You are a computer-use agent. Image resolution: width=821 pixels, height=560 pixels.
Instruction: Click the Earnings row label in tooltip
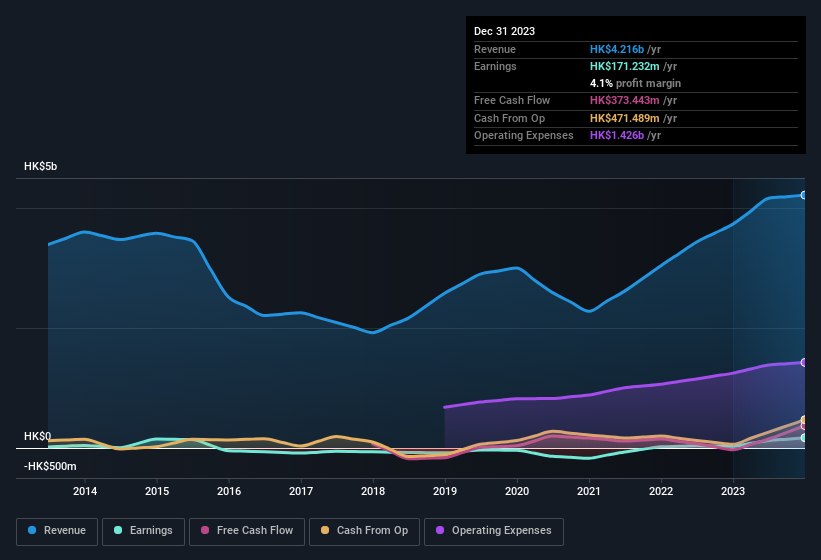point(495,66)
